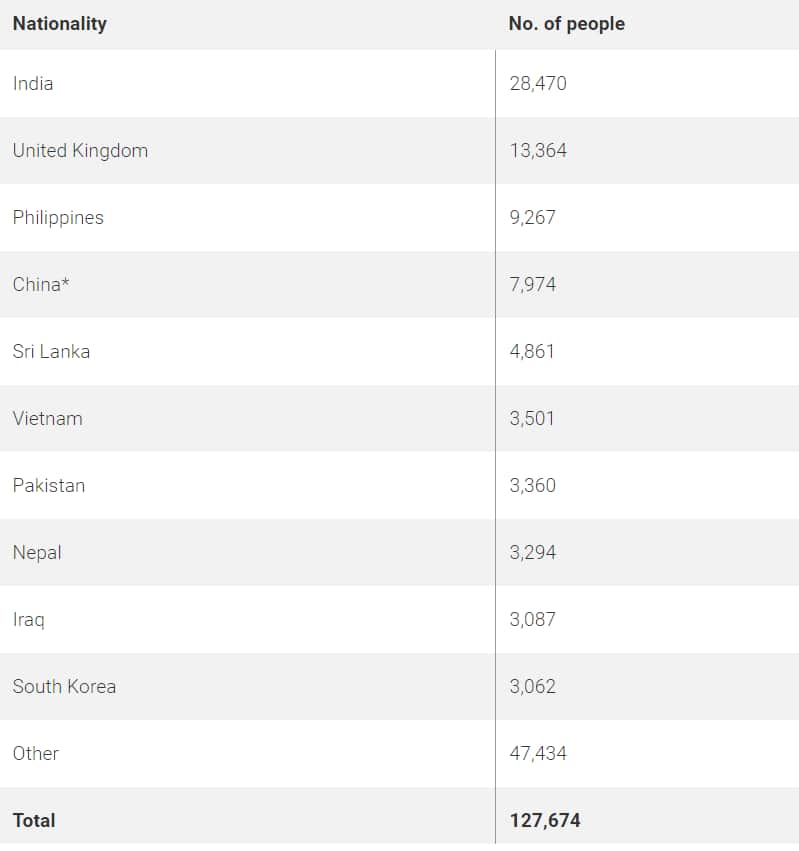The width and height of the screenshot is (799, 851).
Task: Select the Iraq nationality cell
Action: [x=29, y=620]
